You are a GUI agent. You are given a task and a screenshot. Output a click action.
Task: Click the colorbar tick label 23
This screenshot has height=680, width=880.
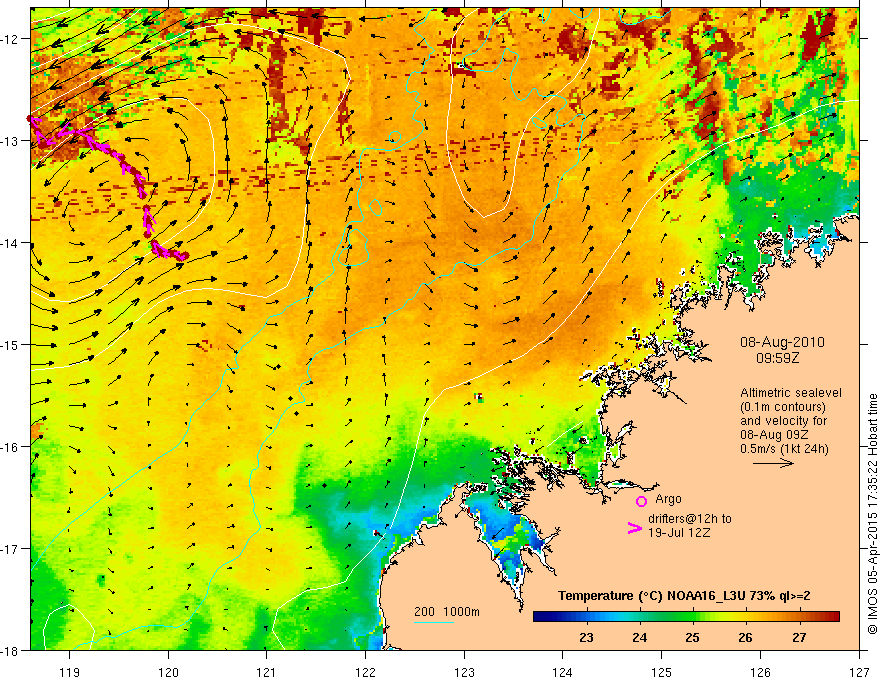click(586, 637)
